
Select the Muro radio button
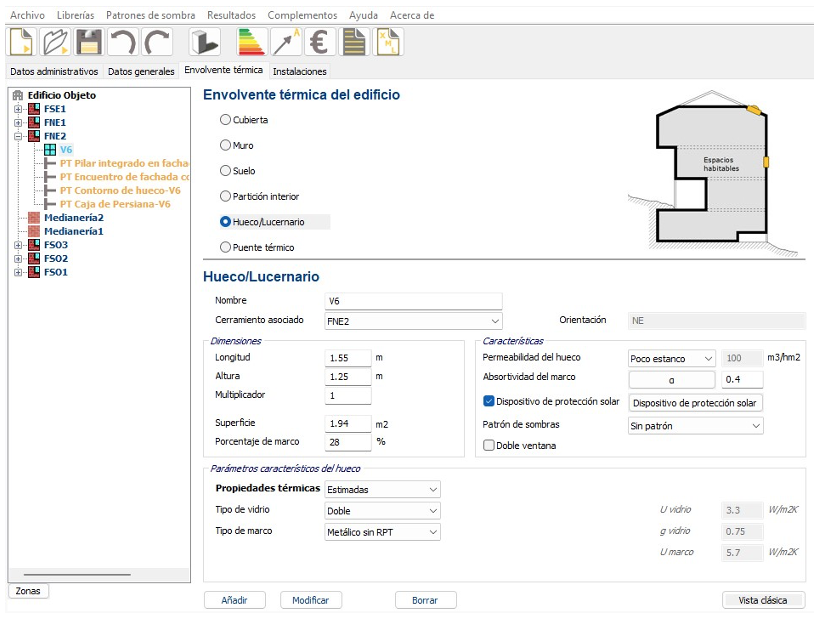pos(225,145)
